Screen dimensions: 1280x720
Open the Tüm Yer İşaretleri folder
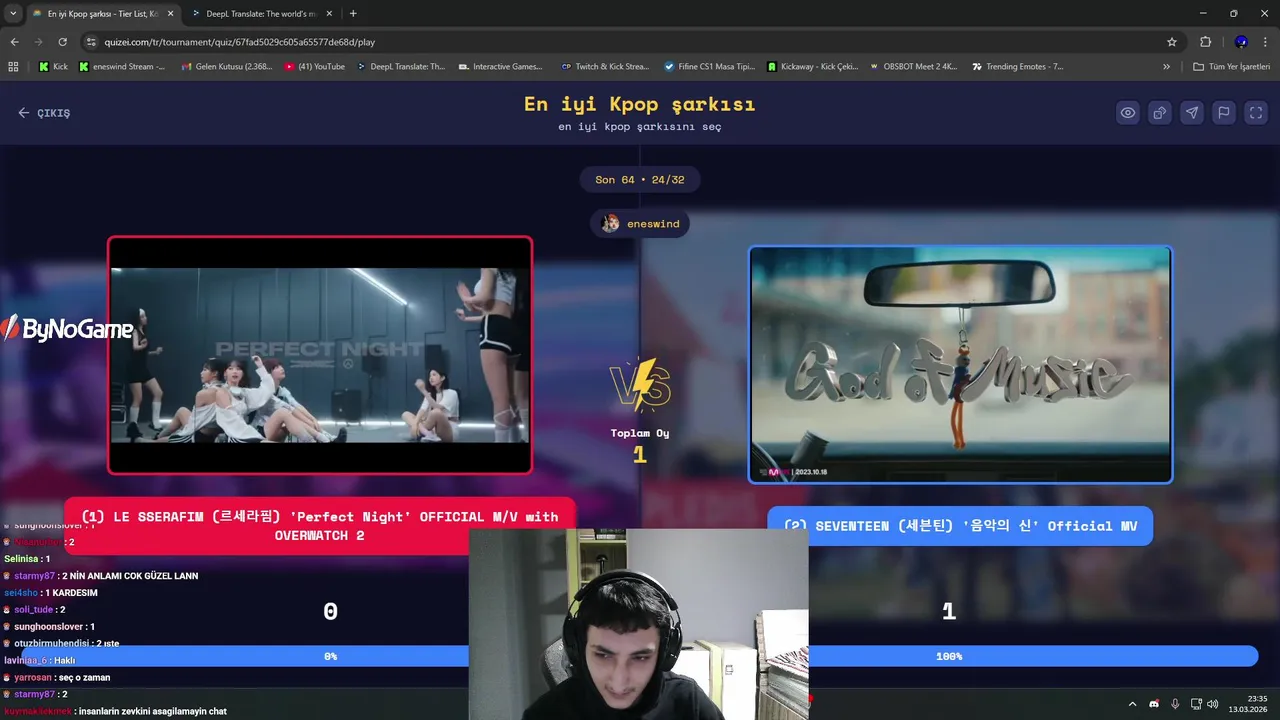click(x=1231, y=67)
